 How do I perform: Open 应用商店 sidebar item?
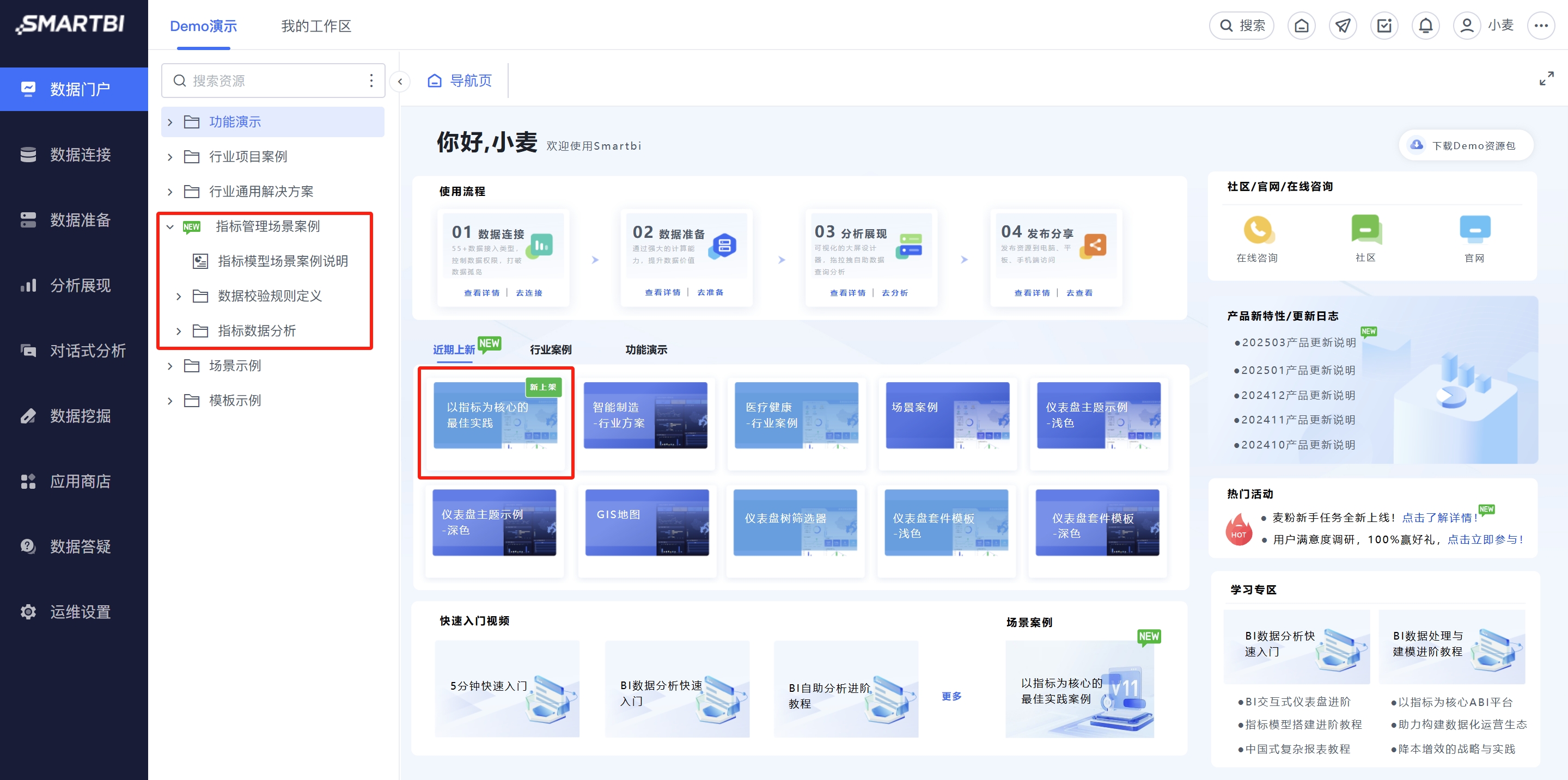74,481
